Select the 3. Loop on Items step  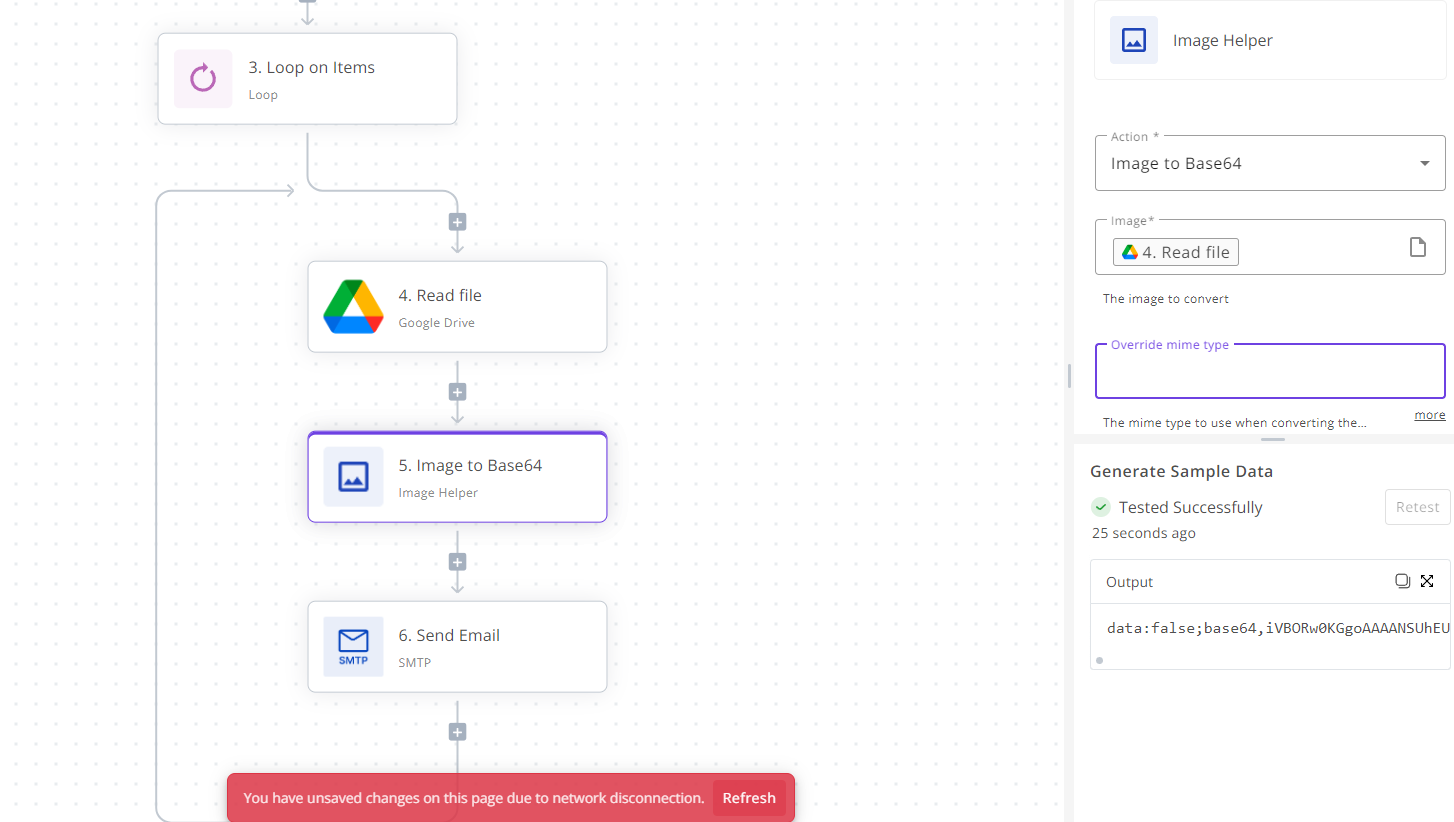point(307,79)
